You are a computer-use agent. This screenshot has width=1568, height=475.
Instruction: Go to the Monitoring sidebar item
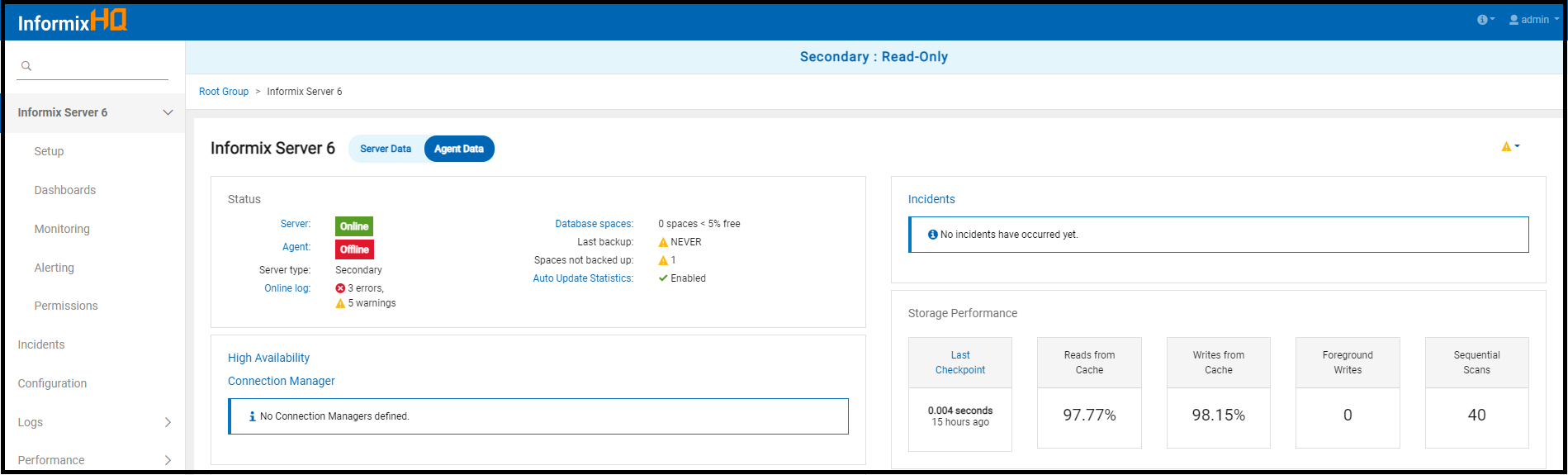pyautogui.click(x=62, y=229)
